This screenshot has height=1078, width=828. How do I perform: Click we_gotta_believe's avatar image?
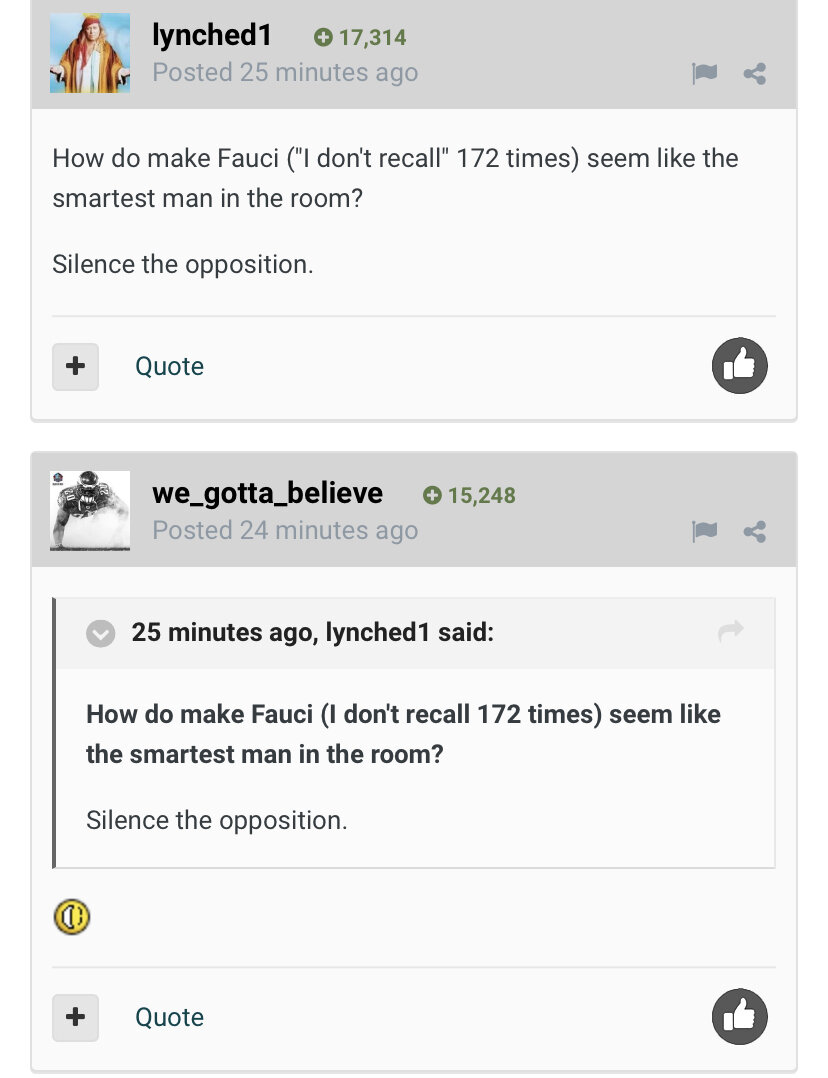pyautogui.click(x=90, y=511)
